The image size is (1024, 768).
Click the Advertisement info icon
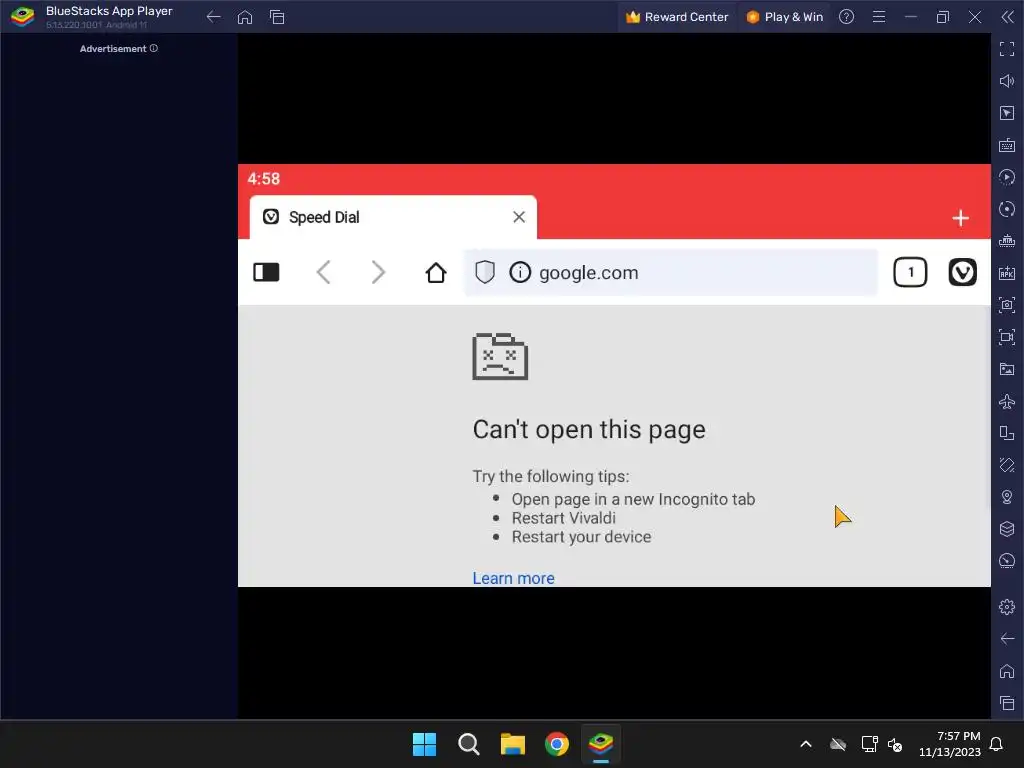tap(153, 48)
